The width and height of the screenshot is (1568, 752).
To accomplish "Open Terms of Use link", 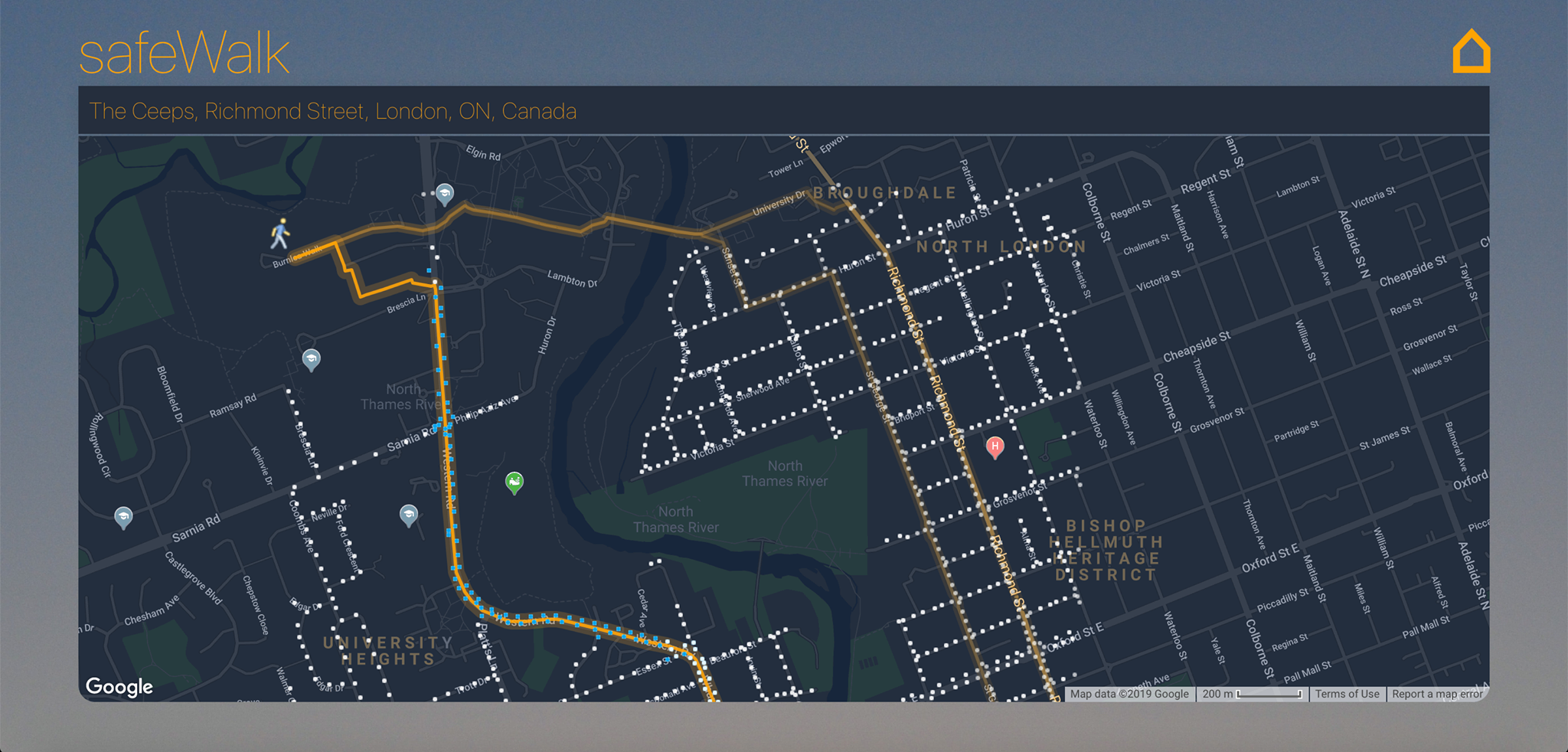I will 1347,694.
